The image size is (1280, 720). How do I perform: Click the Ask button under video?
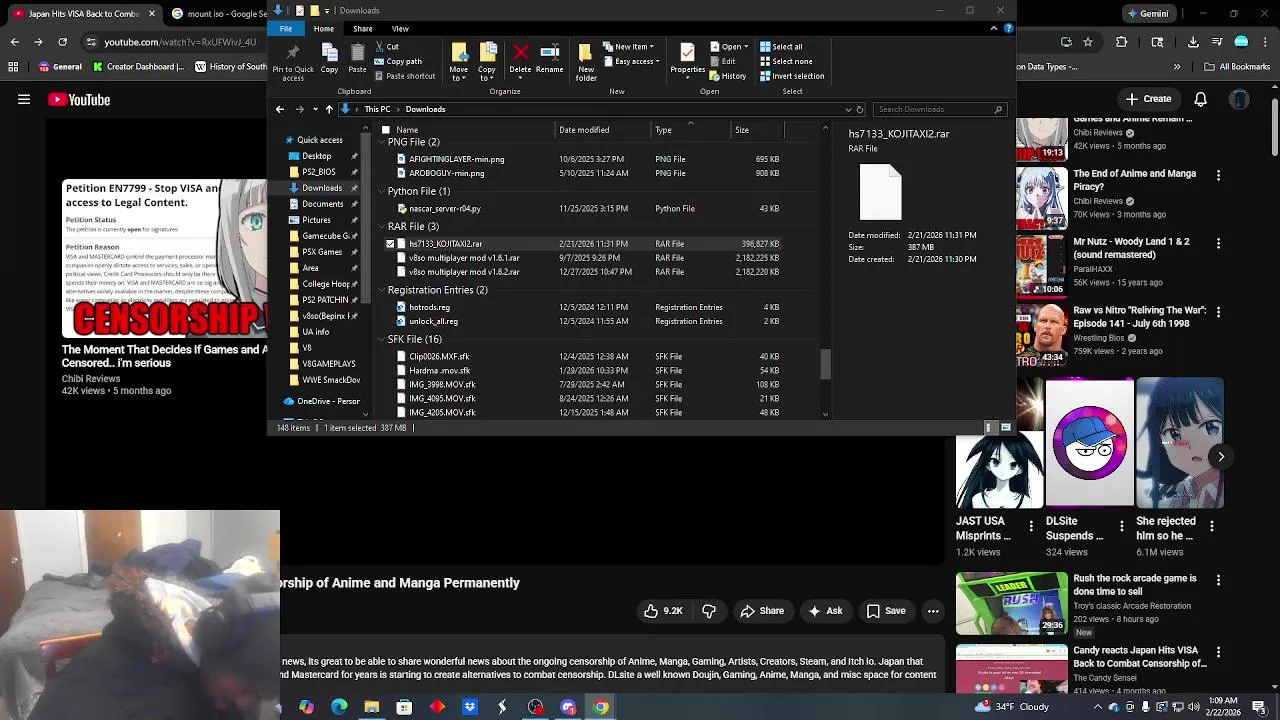(825, 611)
